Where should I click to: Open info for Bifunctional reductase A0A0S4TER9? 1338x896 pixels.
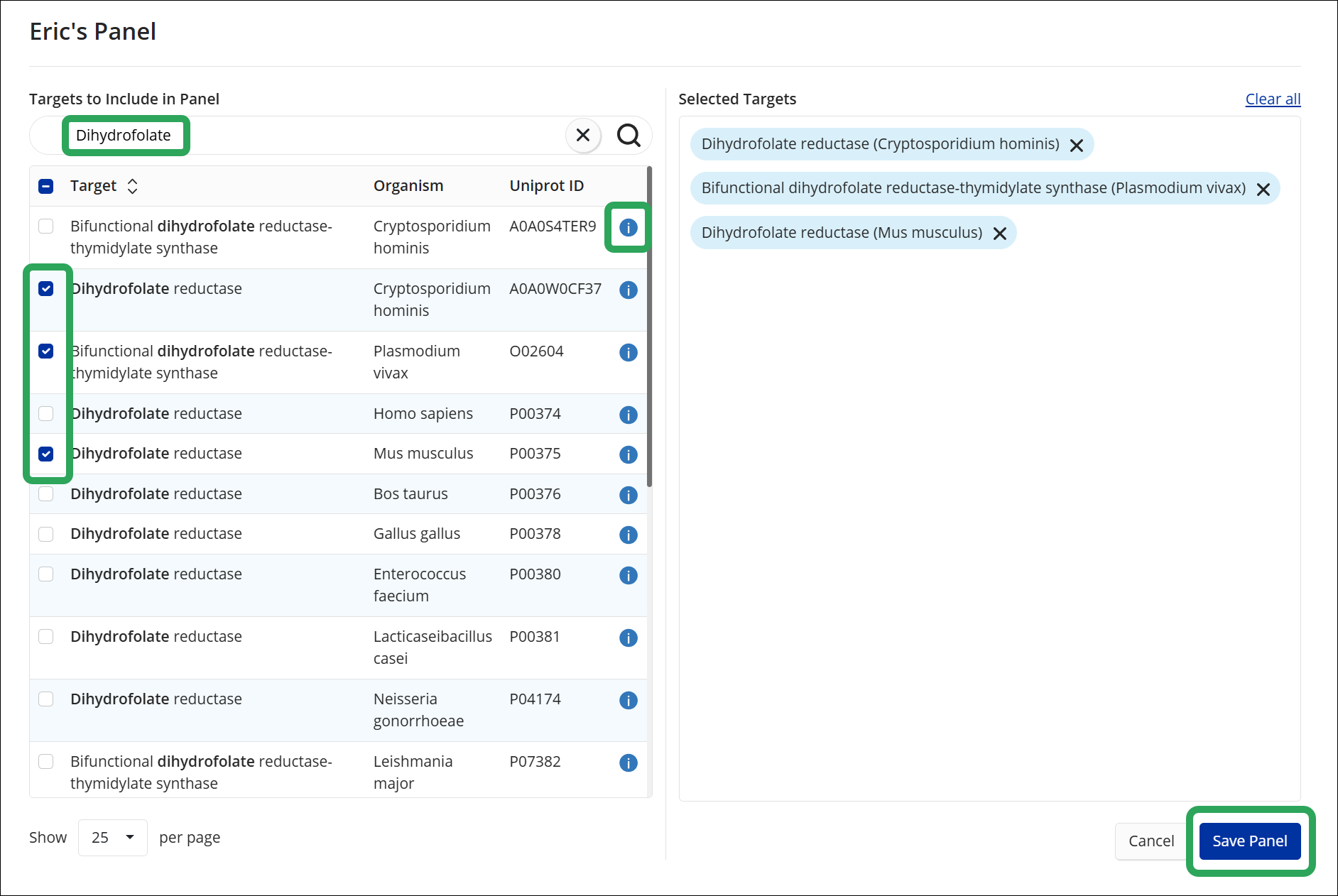628,227
